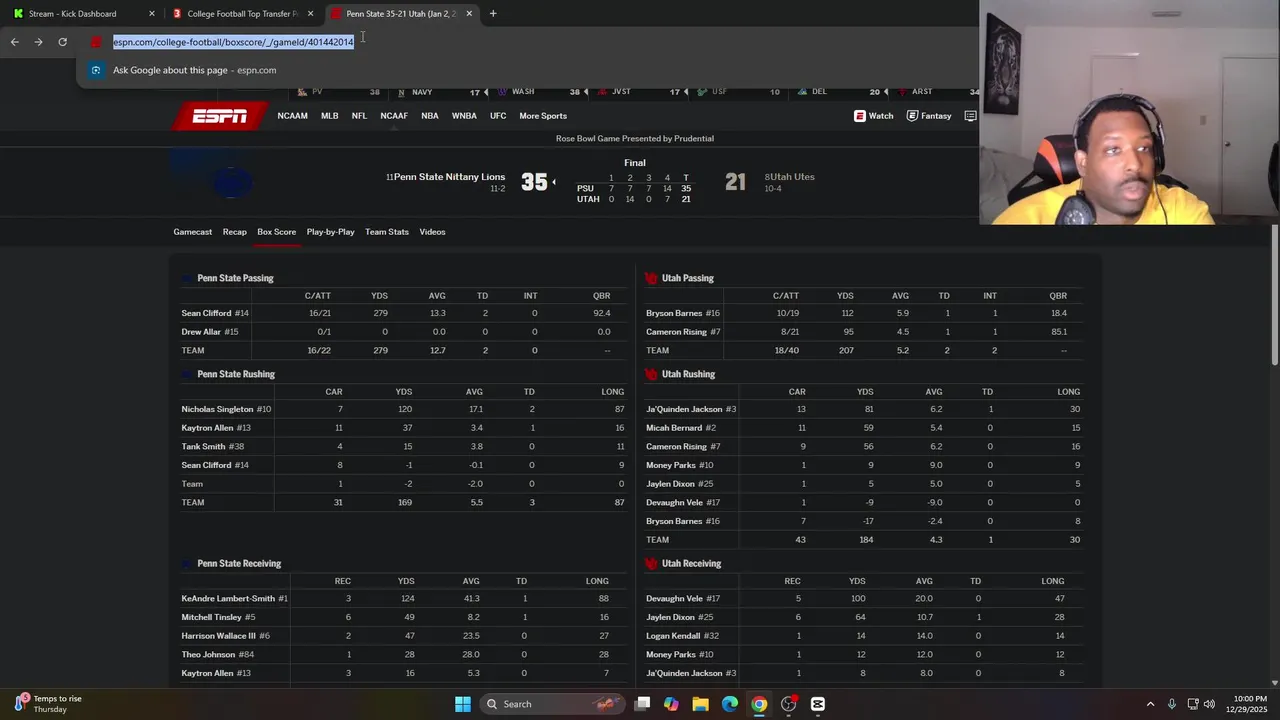Open the Recap tab

pos(235,232)
